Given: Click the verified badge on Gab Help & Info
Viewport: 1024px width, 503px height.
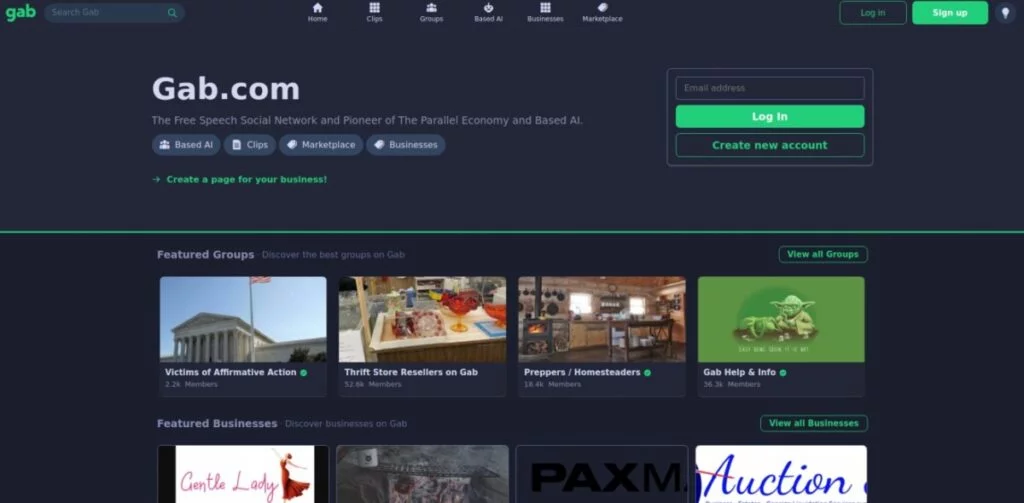Looking at the screenshot, I should click(x=783, y=372).
